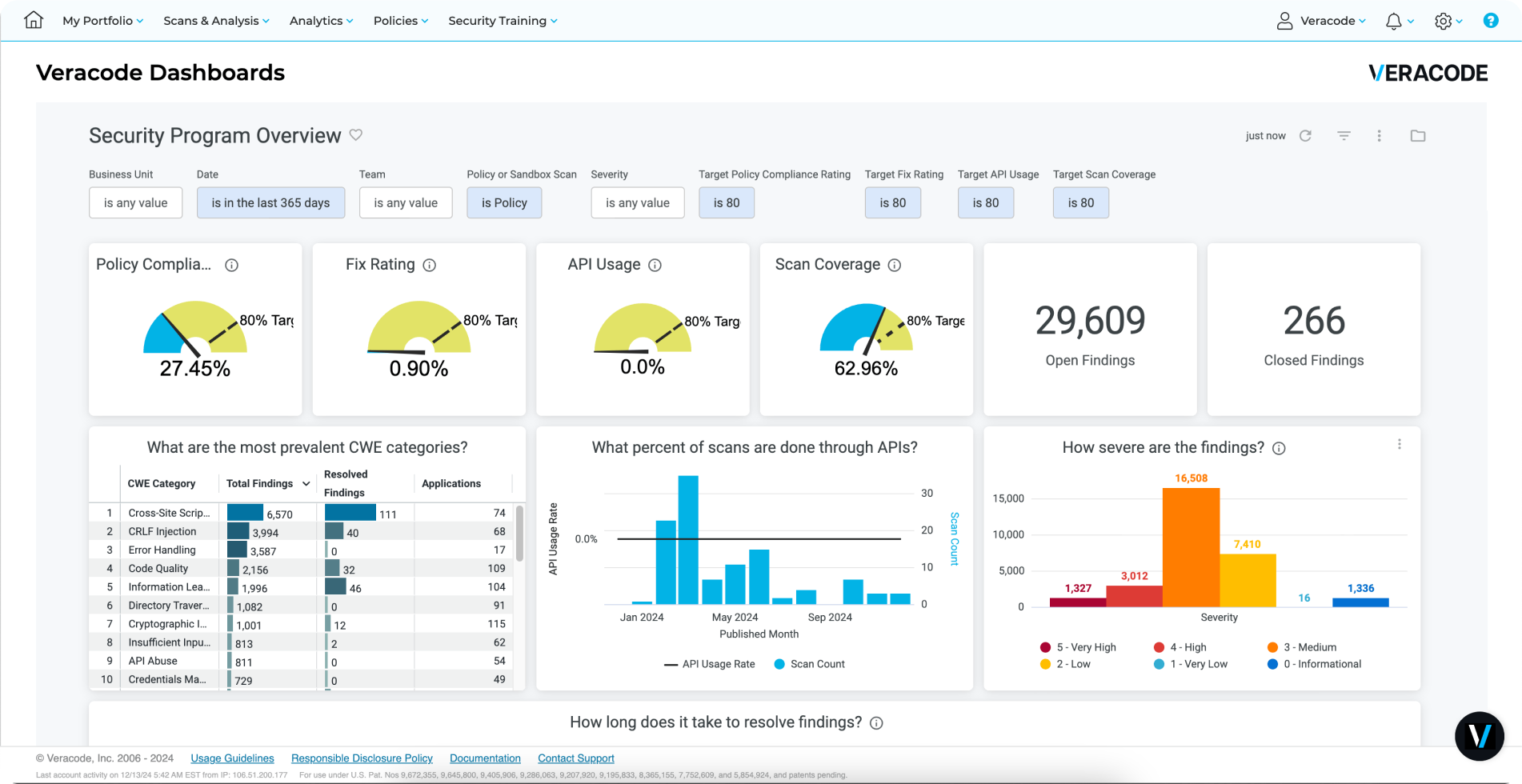The height and width of the screenshot is (784, 1522).
Task: Open the blue help question mark
Action: 1491,21
